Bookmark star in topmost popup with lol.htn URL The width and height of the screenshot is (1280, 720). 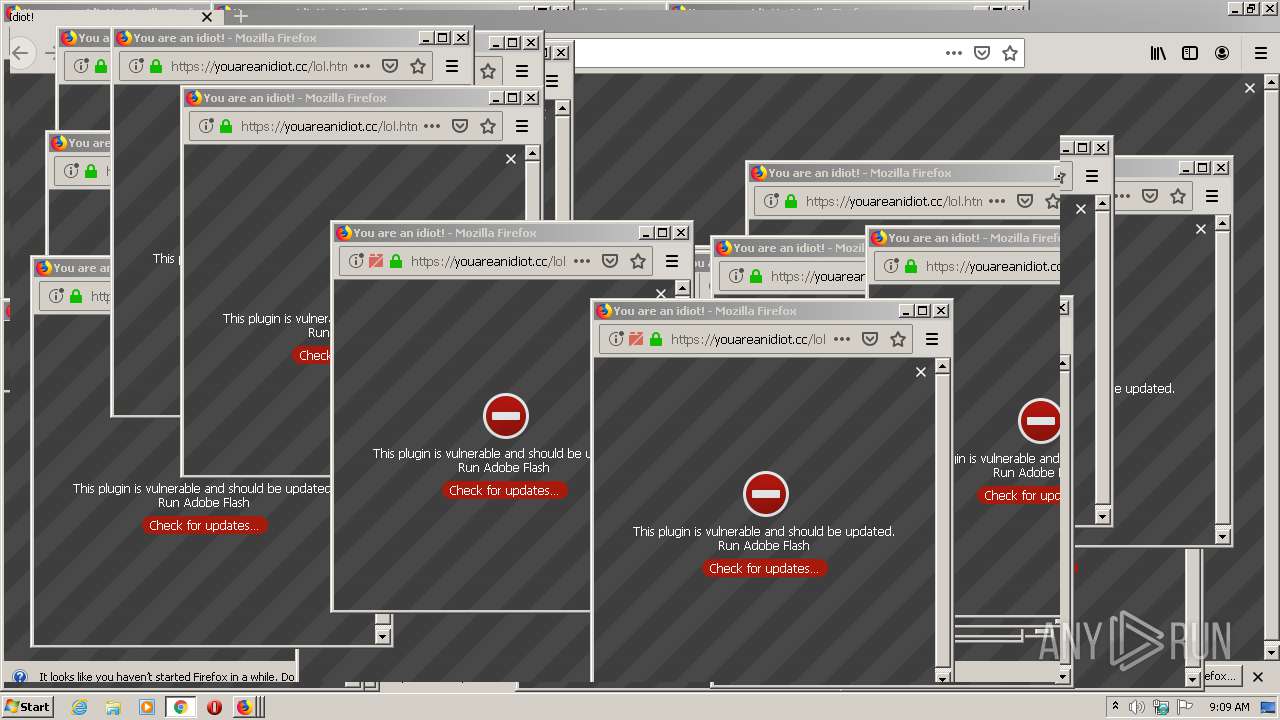pos(418,66)
